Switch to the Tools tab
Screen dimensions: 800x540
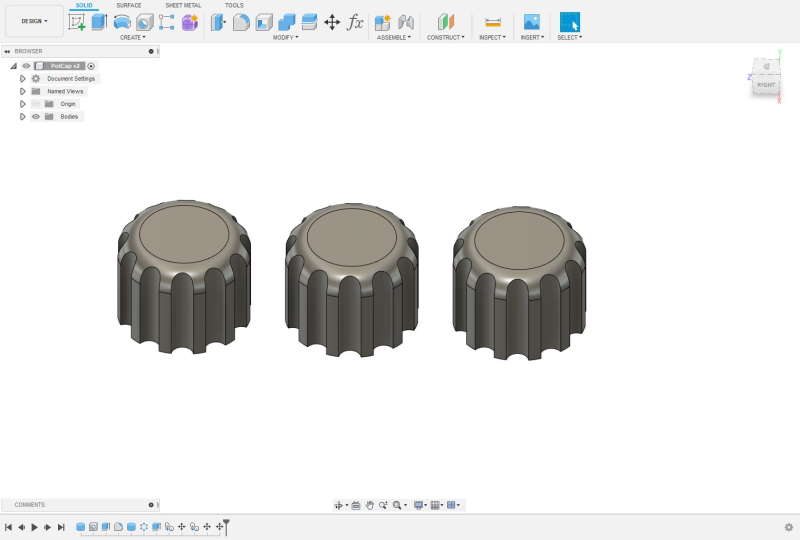(x=234, y=5)
